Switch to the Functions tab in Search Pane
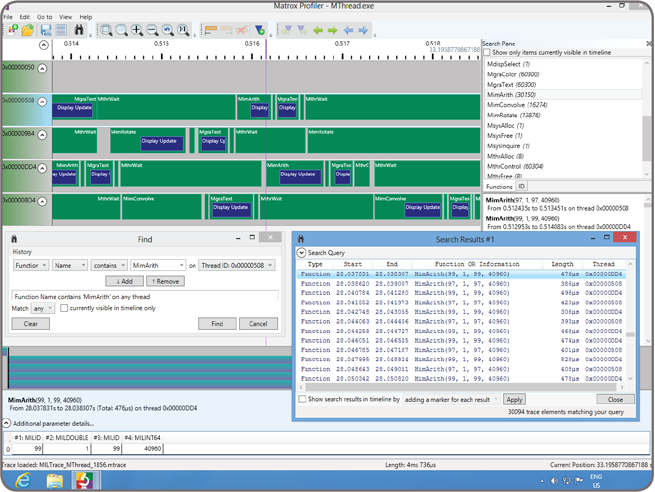 pyautogui.click(x=499, y=187)
